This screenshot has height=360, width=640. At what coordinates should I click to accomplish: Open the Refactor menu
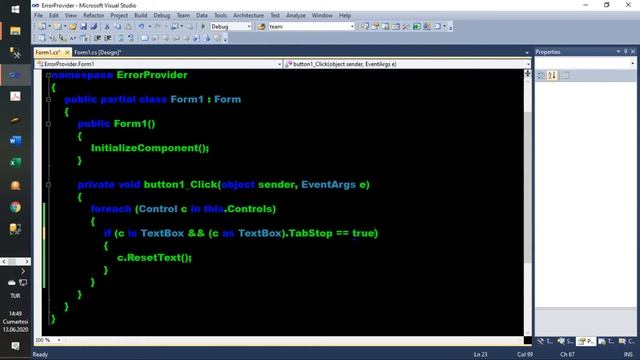(93, 16)
